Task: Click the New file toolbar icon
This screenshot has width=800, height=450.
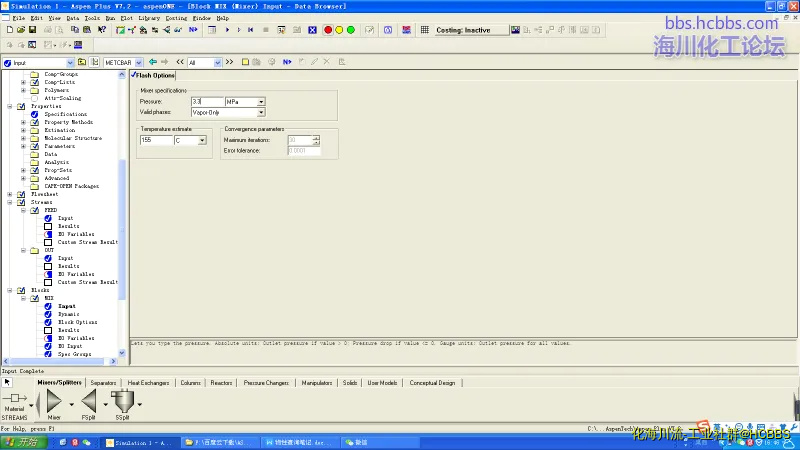Action: point(10,30)
